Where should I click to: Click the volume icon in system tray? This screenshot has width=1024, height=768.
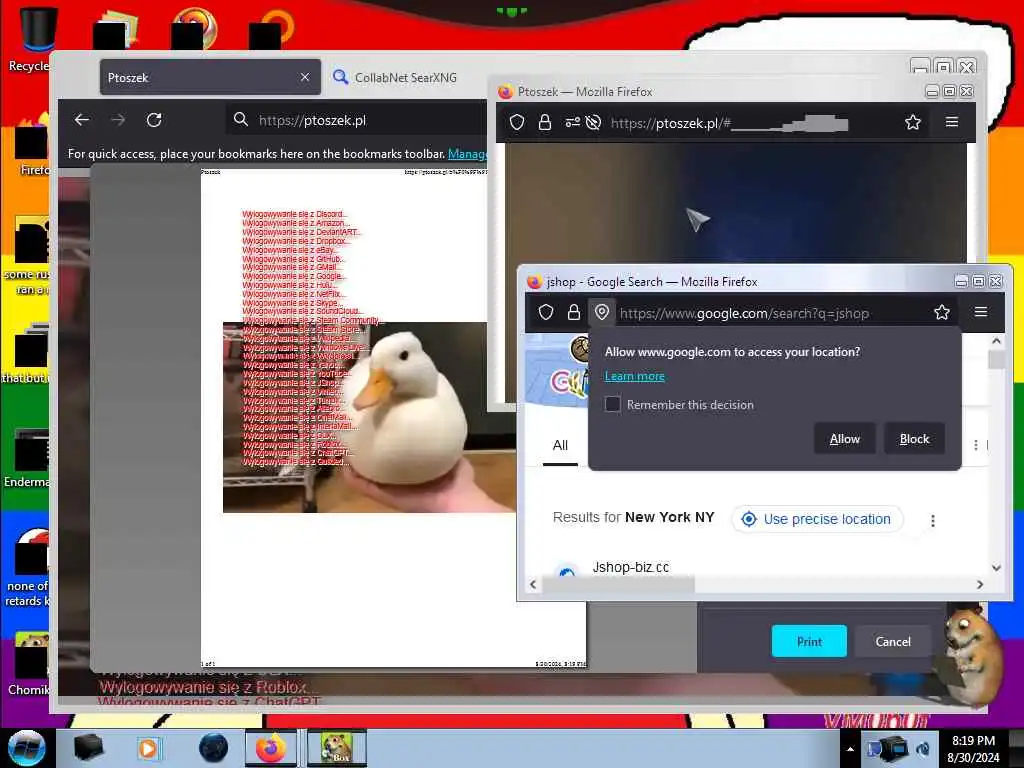pos(923,749)
